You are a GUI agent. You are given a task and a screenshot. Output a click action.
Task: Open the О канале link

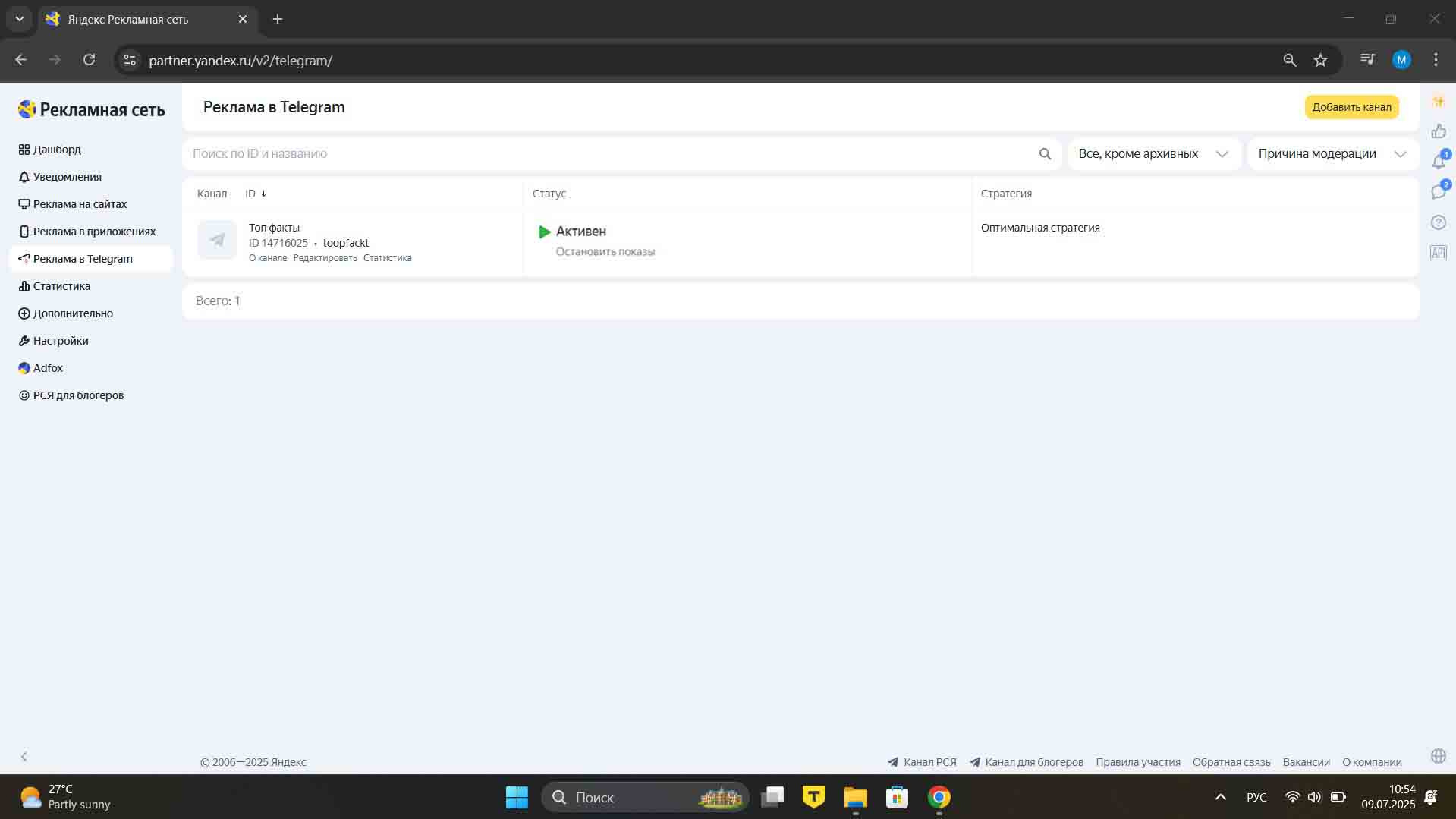268,258
